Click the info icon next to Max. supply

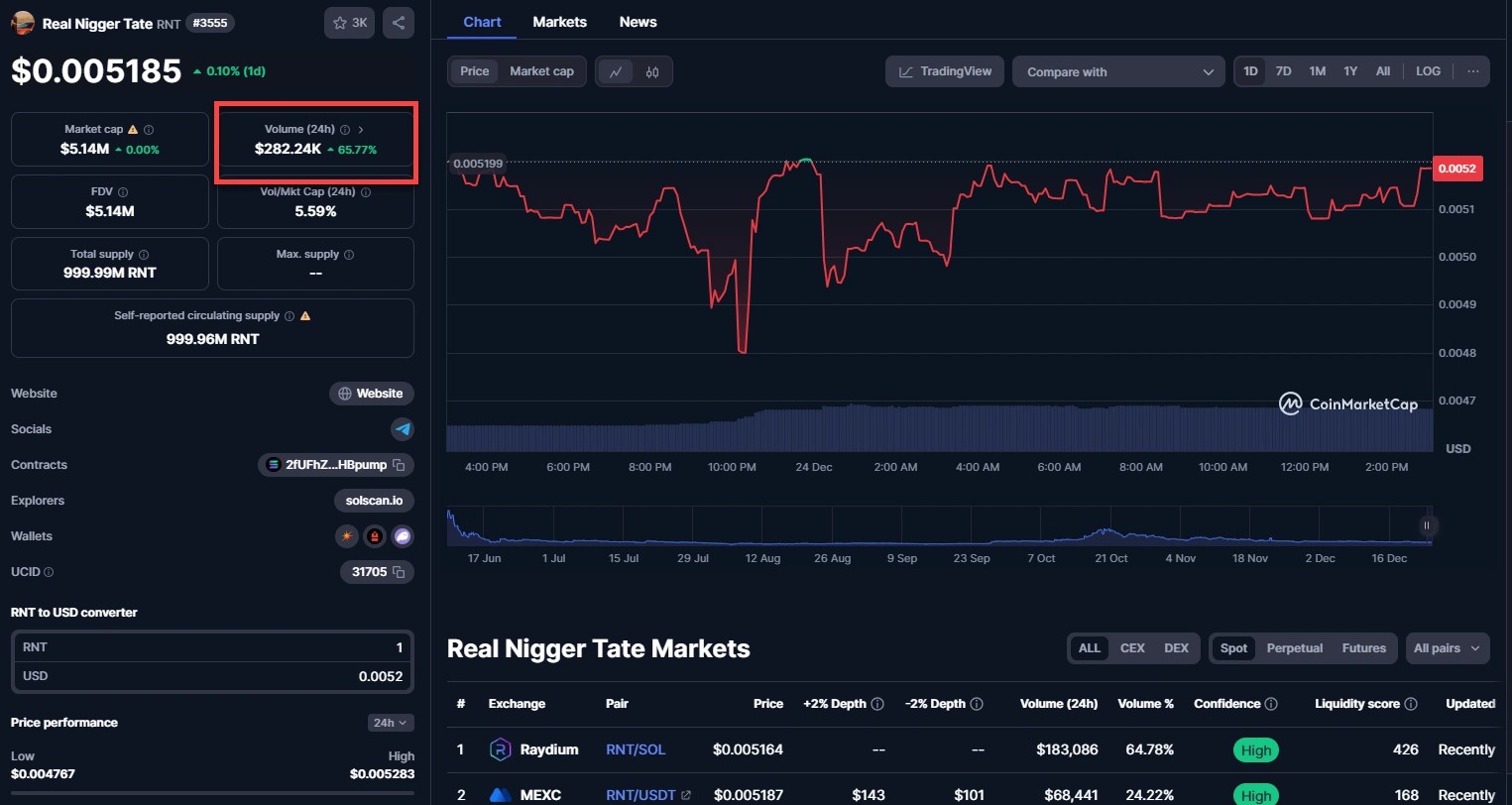tap(349, 255)
